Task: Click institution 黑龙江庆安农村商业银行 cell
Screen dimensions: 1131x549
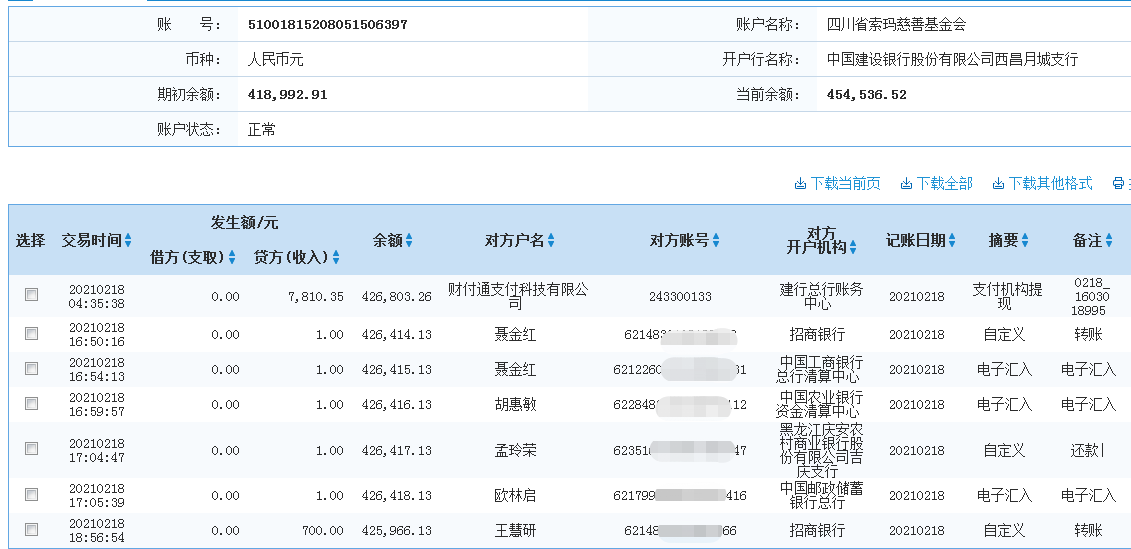Action: click(x=821, y=450)
